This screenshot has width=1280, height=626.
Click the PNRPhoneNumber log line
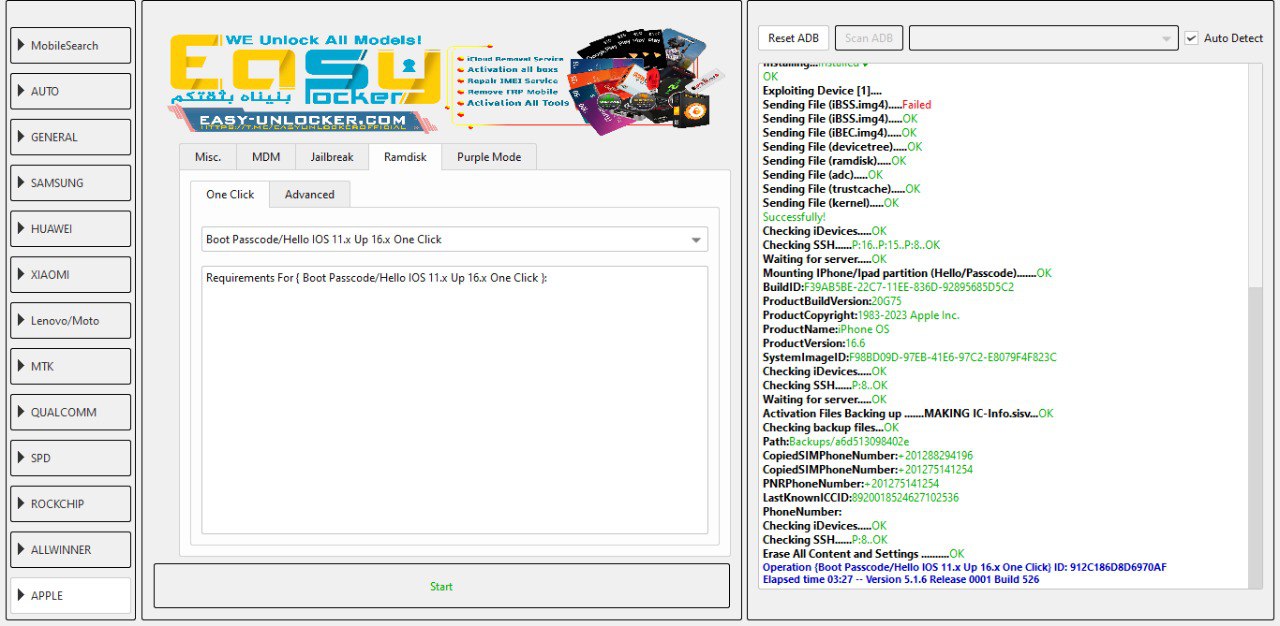(x=851, y=483)
